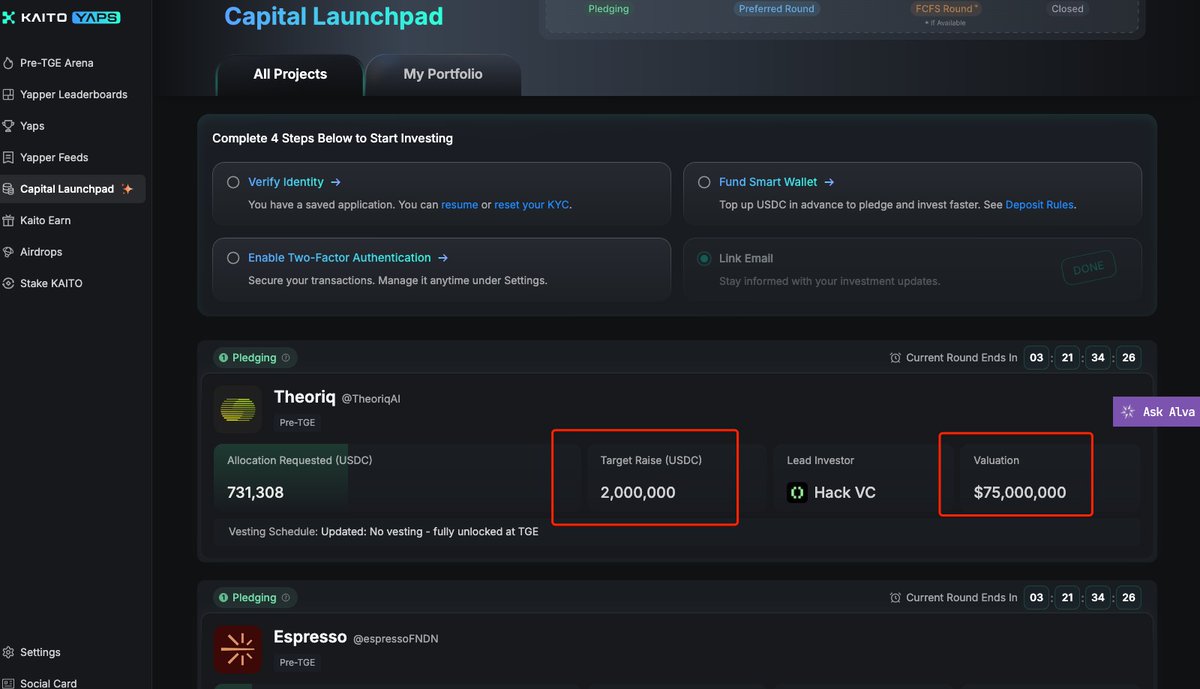1200x689 pixels.
Task: Click the Theoriq Pre-TGE tag
Action: [297, 423]
